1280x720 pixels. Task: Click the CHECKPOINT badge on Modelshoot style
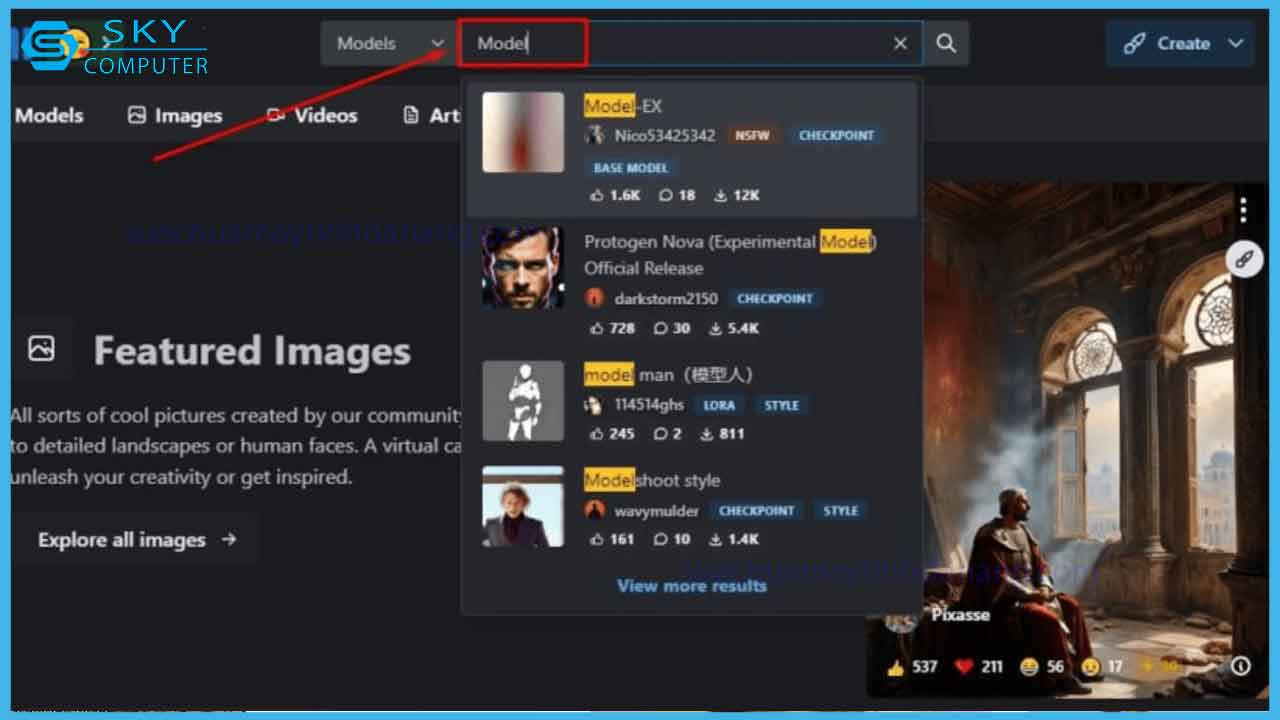(x=756, y=510)
